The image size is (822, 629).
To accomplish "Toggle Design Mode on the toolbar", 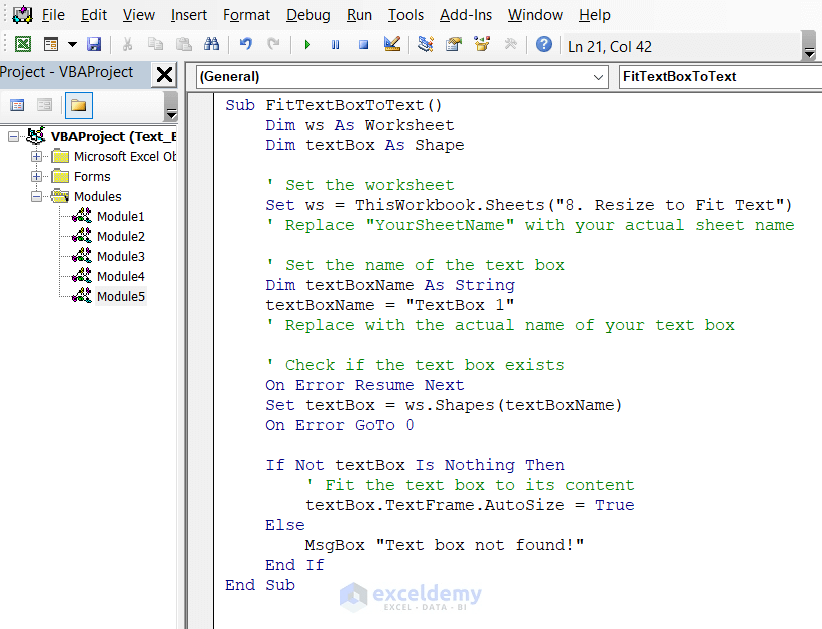I will tap(392, 44).
